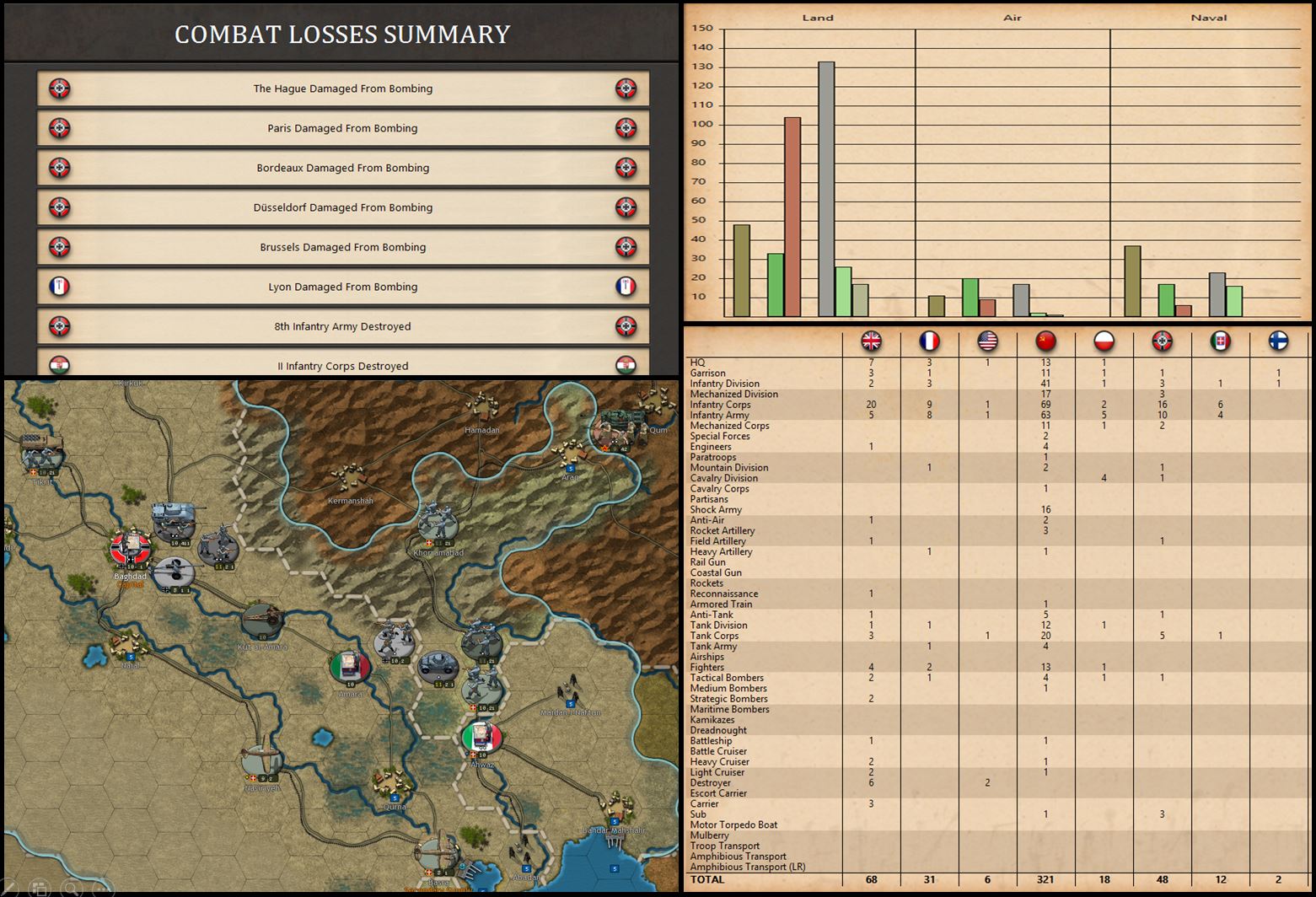Select the Poland flag column header
The image size is (1316, 897).
point(1104,341)
